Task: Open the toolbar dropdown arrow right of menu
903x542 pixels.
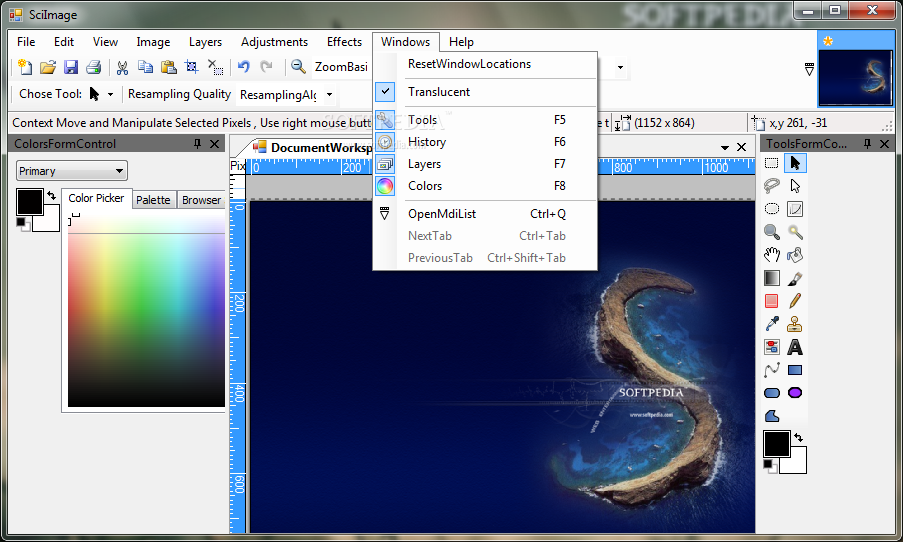Action: point(620,67)
